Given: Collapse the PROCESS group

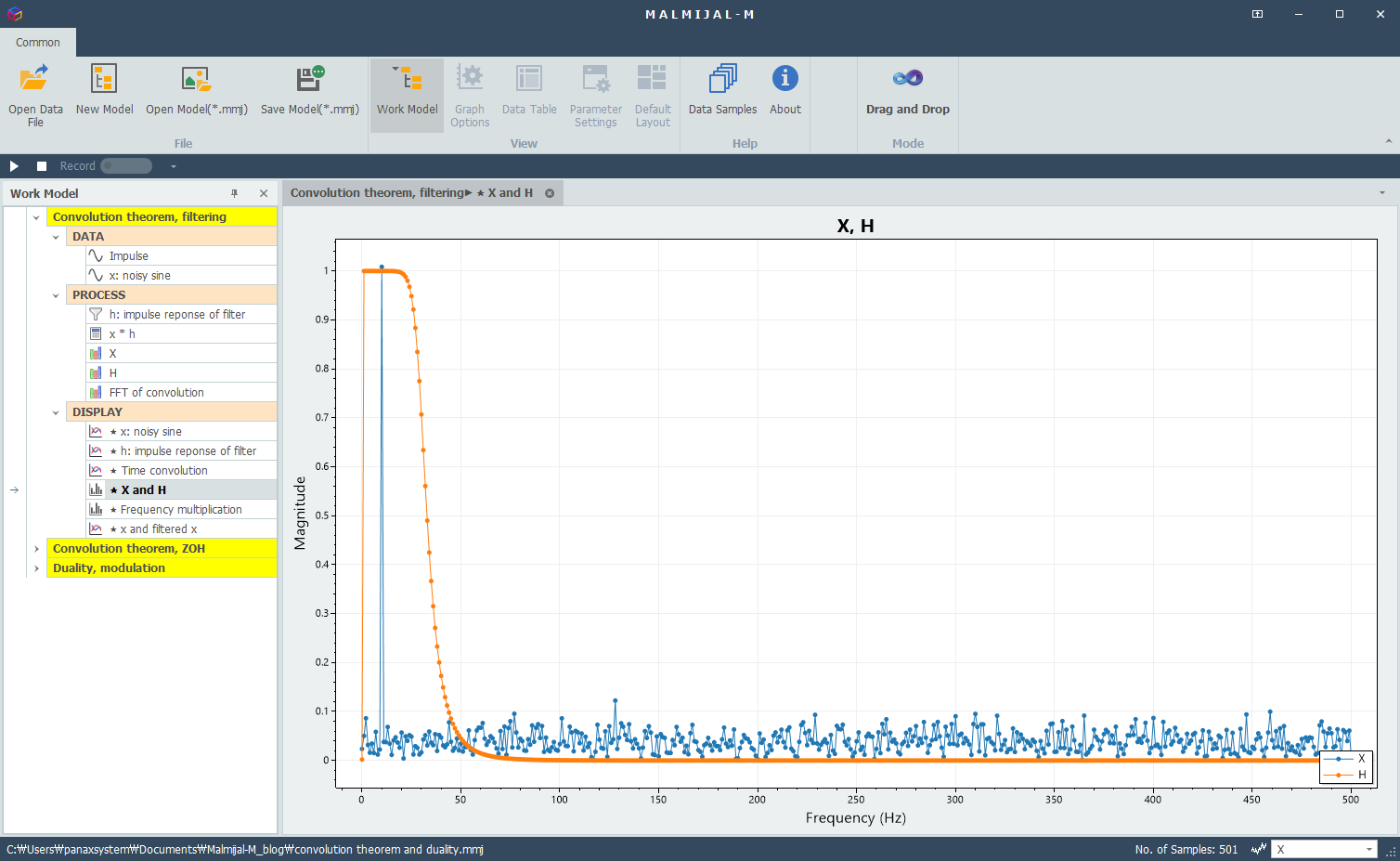Looking at the screenshot, I should coord(56,295).
